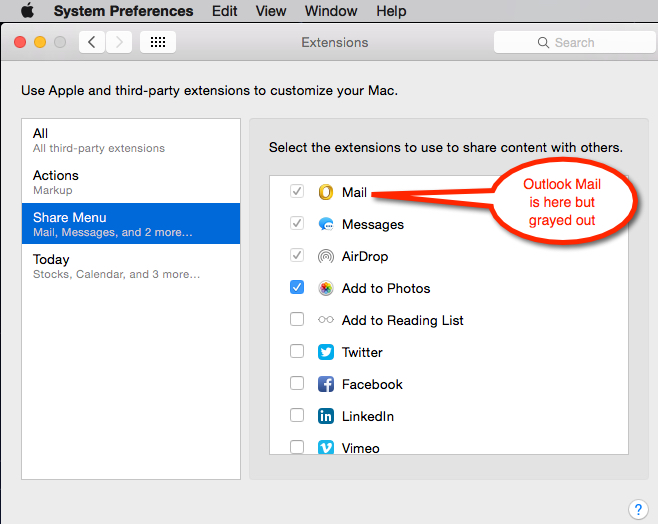The width and height of the screenshot is (658, 524).
Task: Go back with the left chevron button
Action: click(92, 42)
